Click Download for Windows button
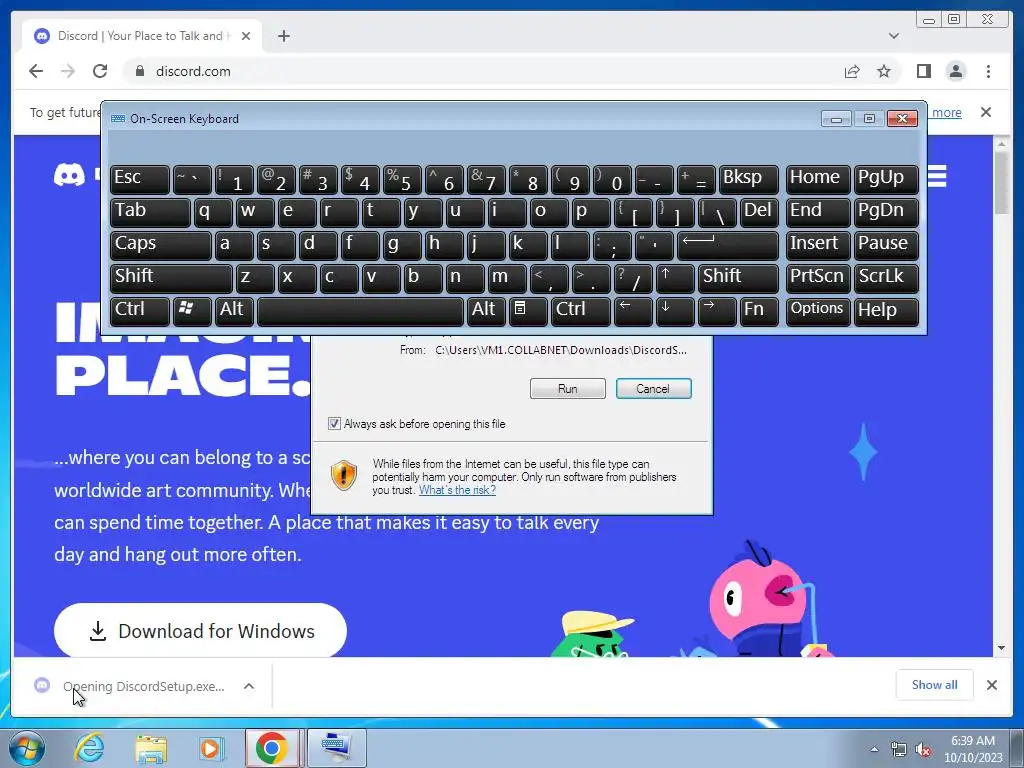 [200, 631]
